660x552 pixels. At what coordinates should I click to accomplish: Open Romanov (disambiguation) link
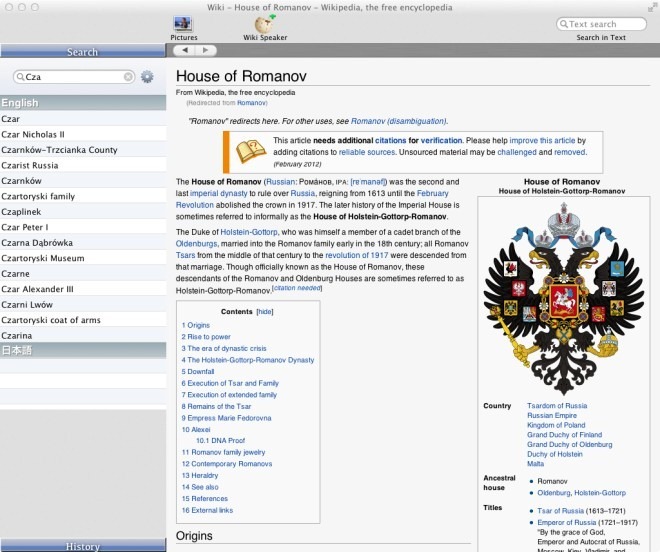coord(398,121)
